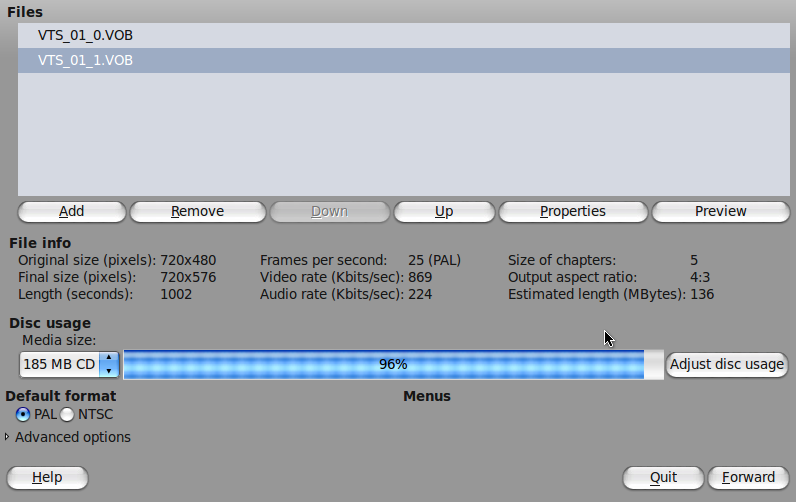Select the VTS_01_1.VOB file row

(x=404, y=60)
